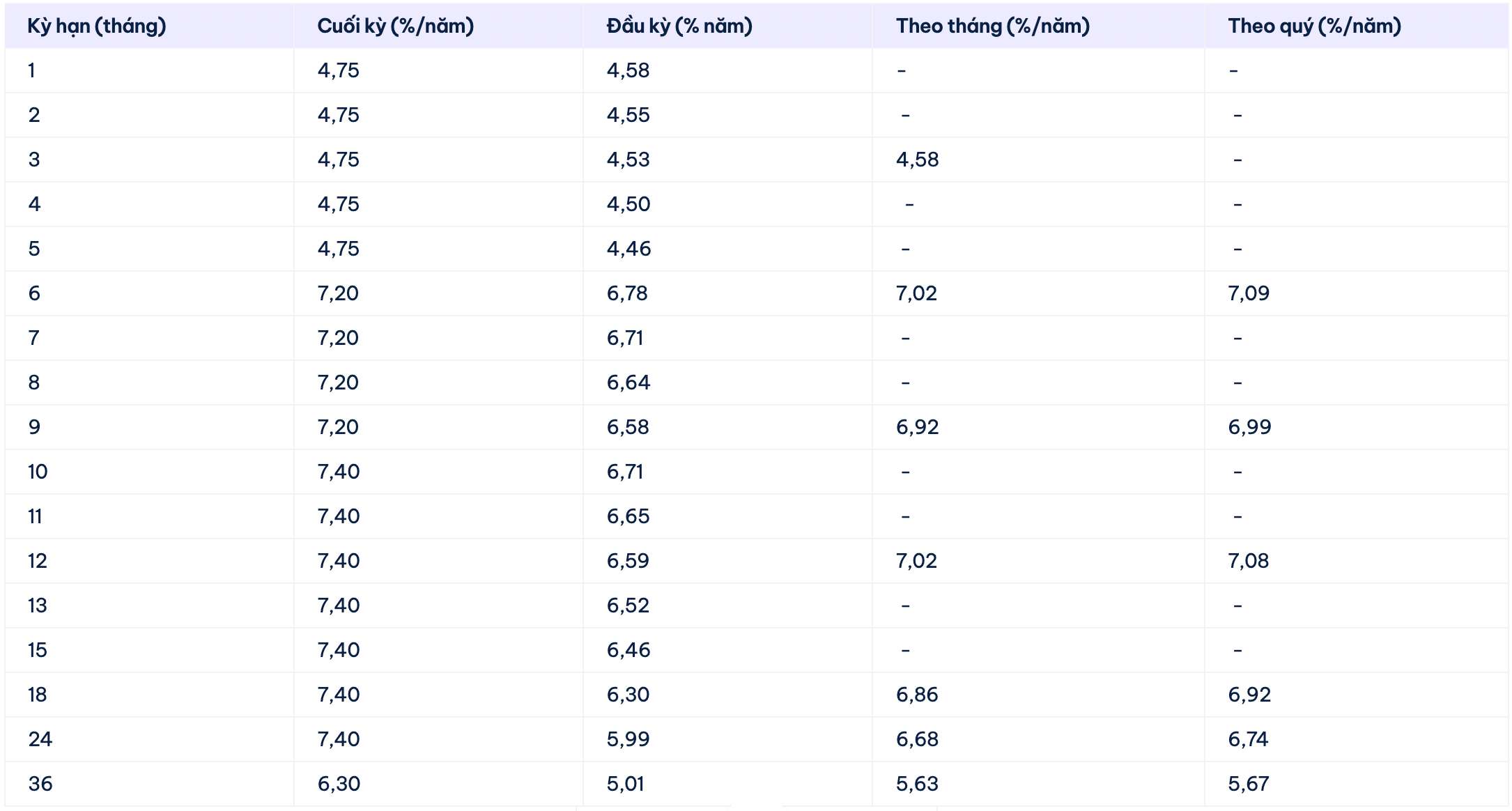Click the 'Cuối kỳ (%/năm)' column header

click(x=395, y=26)
